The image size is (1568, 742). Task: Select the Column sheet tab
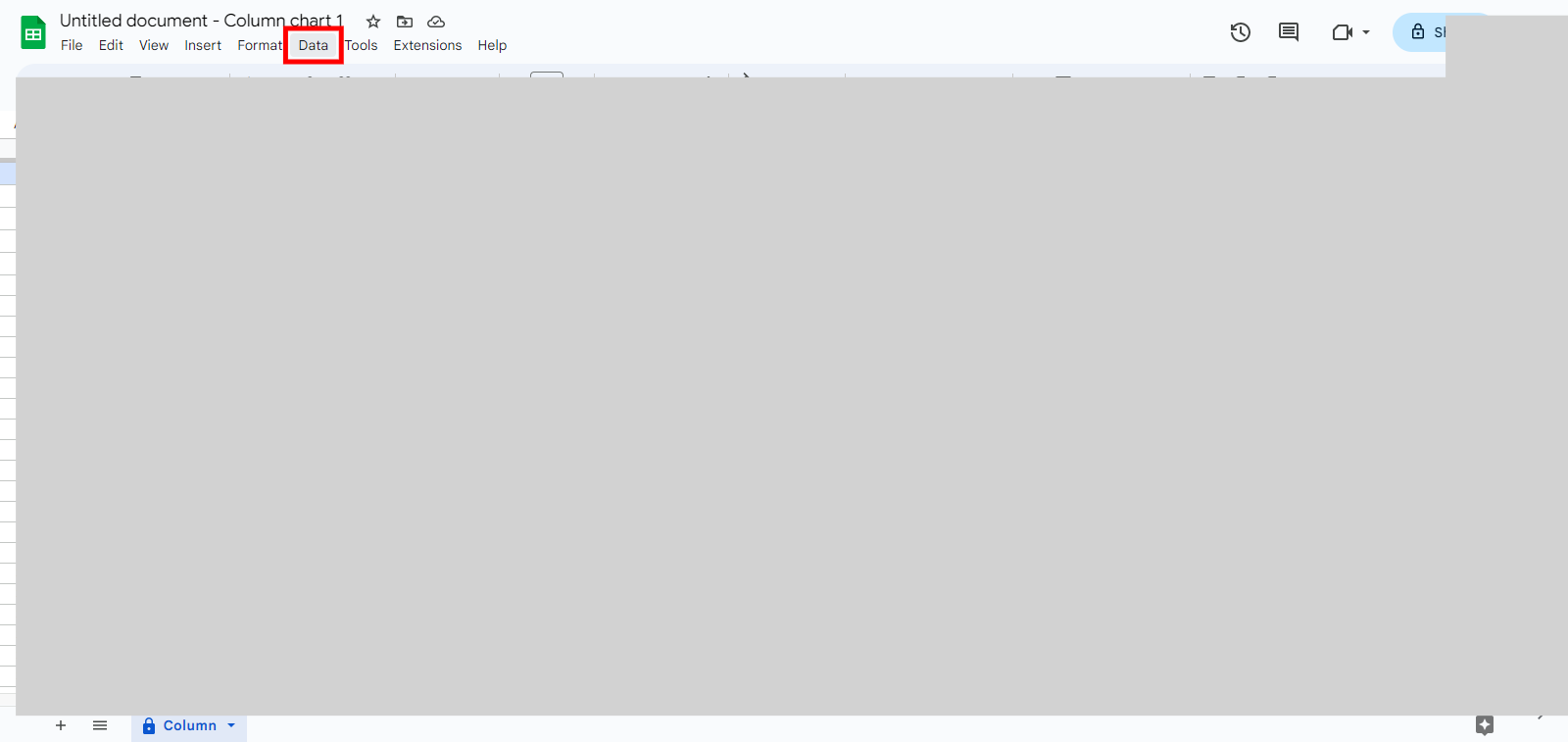[x=189, y=725]
